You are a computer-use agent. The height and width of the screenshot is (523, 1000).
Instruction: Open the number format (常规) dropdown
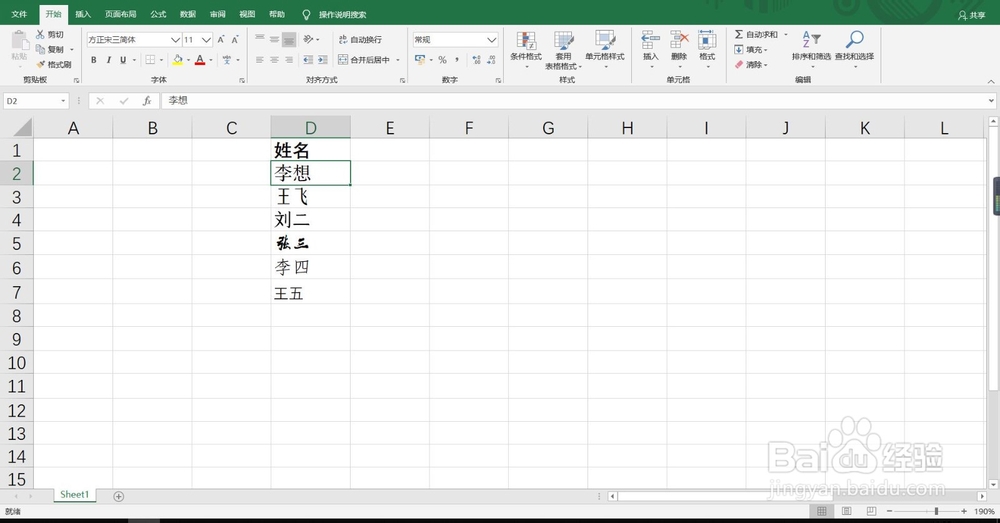[x=492, y=40]
